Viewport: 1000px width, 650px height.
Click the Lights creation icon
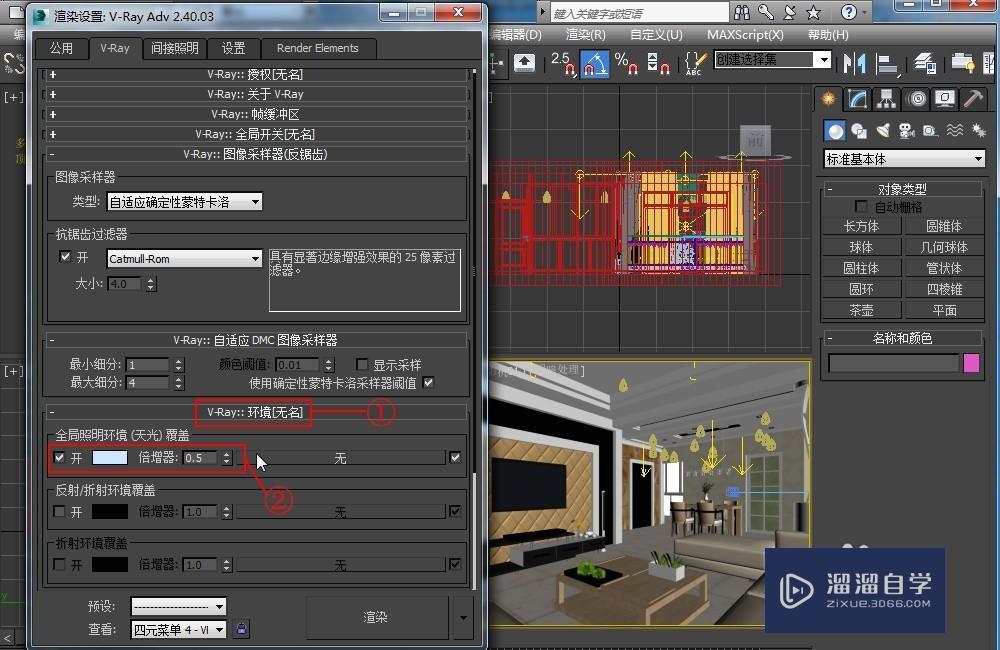pyautogui.click(x=885, y=131)
